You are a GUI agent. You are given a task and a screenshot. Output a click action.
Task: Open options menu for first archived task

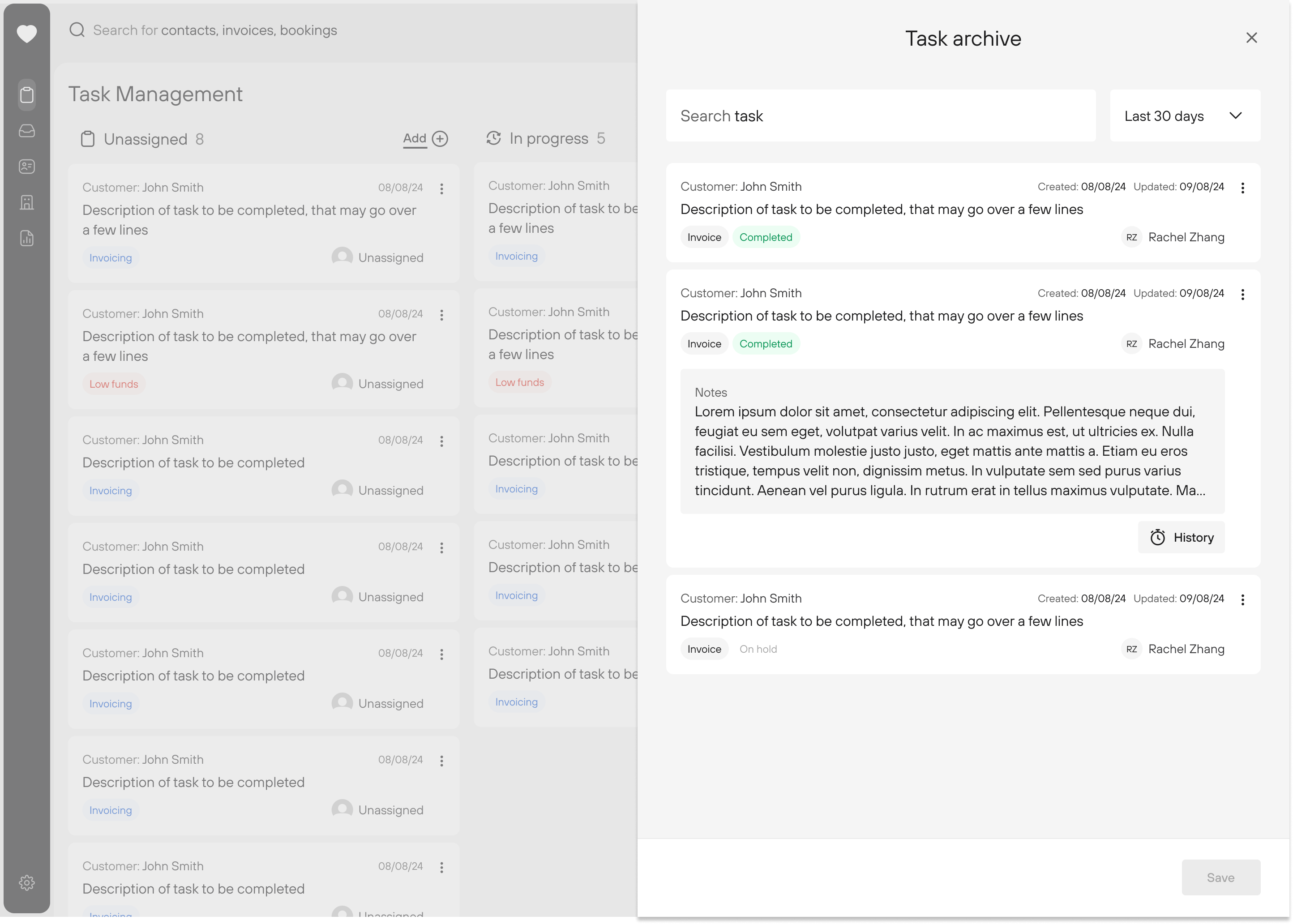pyautogui.click(x=1242, y=188)
